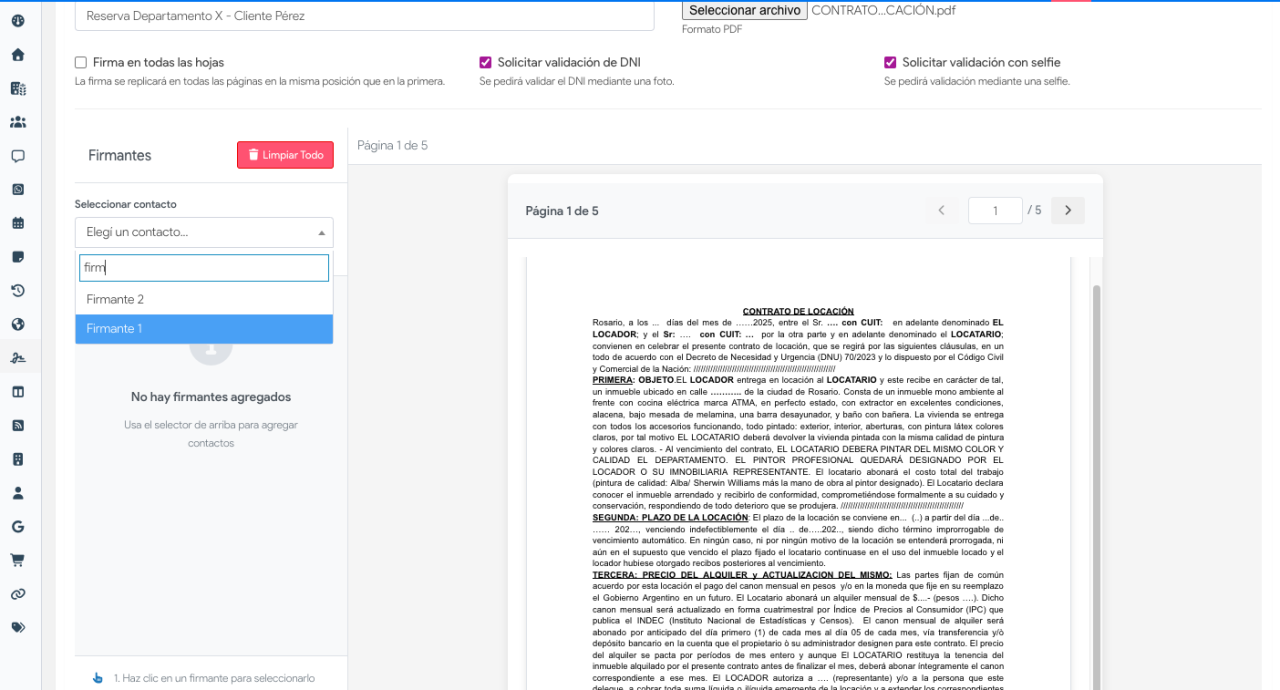The width and height of the screenshot is (1280, 690).
Task: Click the page number input field
Action: click(x=995, y=211)
